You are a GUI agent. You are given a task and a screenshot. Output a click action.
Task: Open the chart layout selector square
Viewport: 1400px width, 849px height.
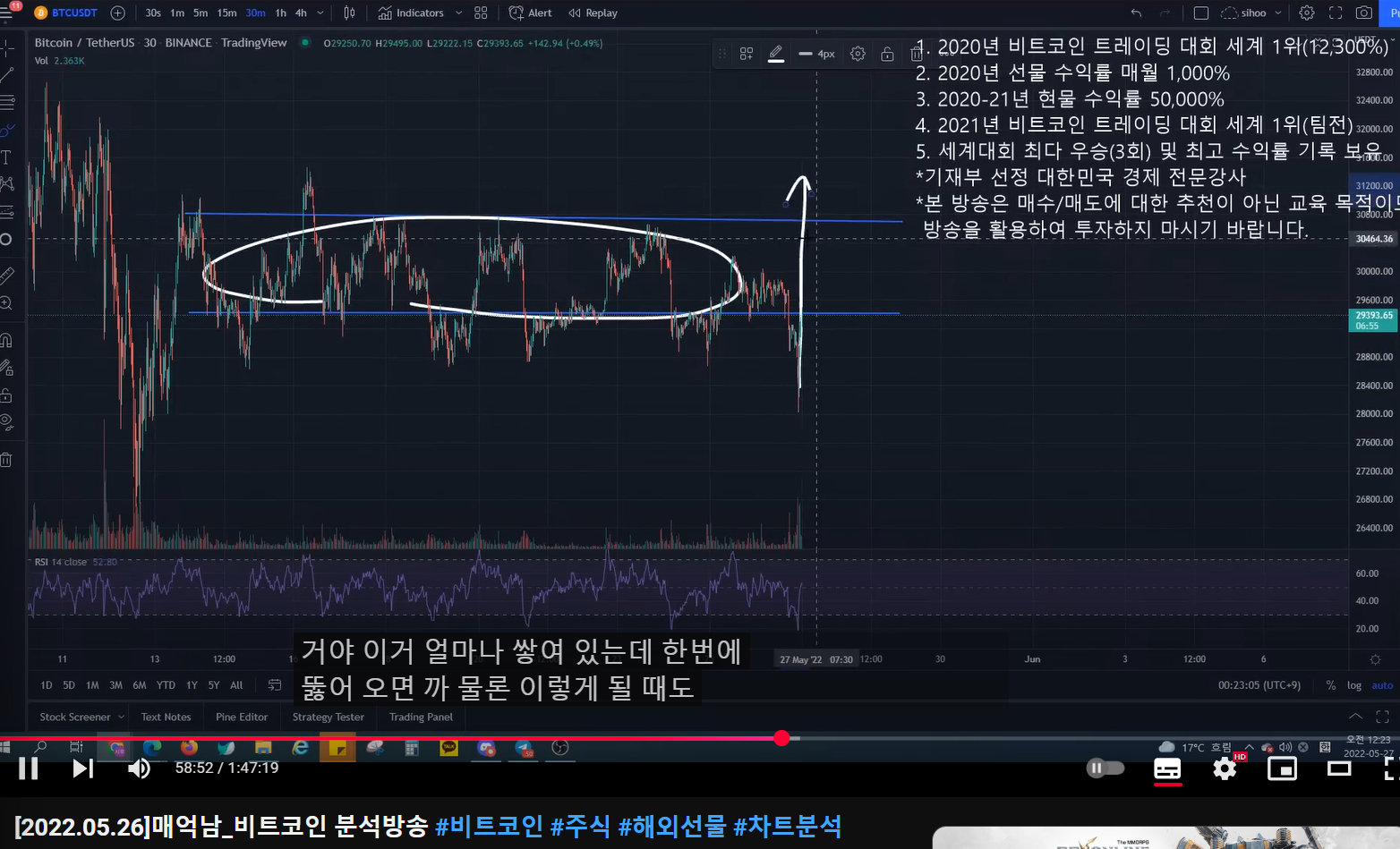(1201, 13)
